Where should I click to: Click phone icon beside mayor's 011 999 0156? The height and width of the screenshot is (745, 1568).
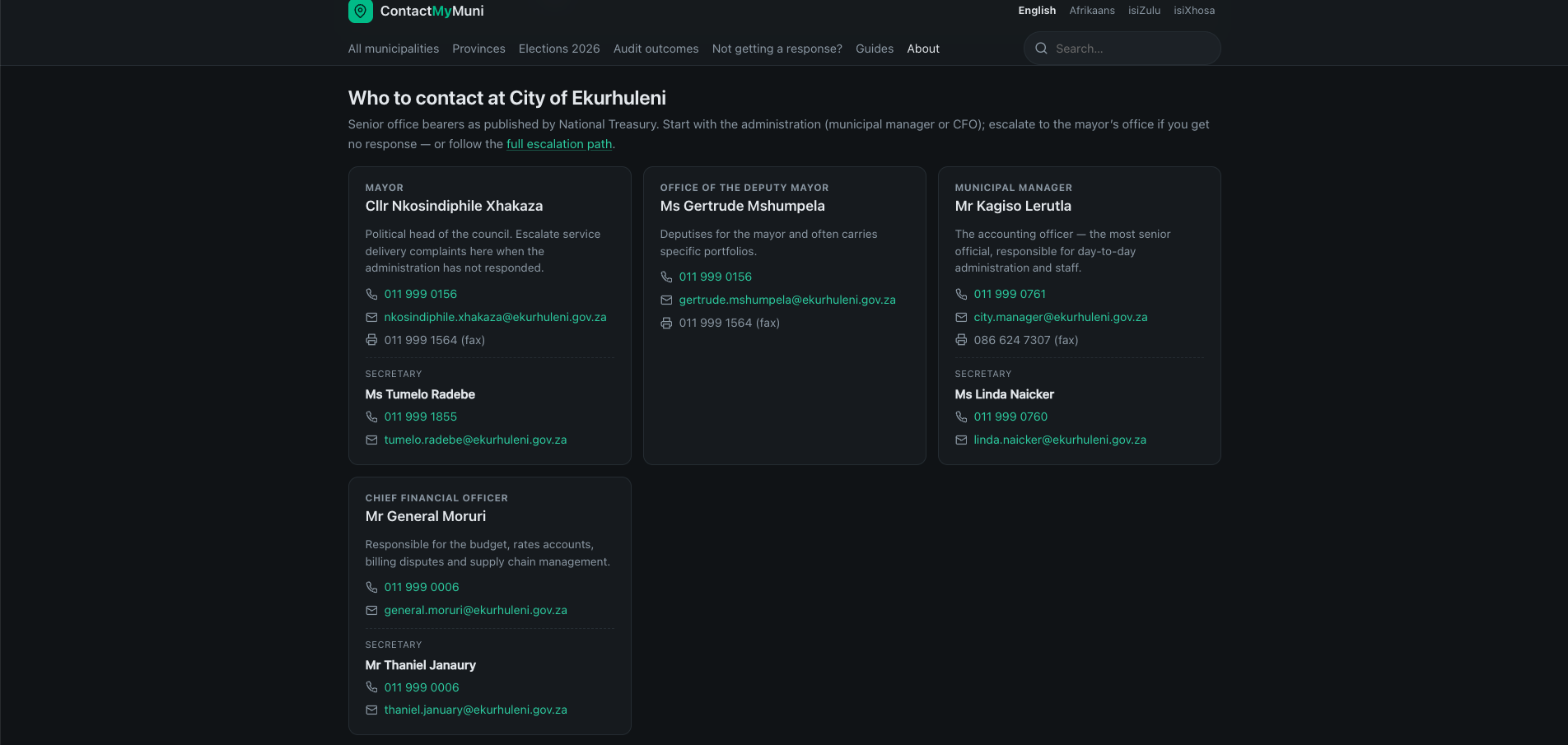[x=371, y=294]
